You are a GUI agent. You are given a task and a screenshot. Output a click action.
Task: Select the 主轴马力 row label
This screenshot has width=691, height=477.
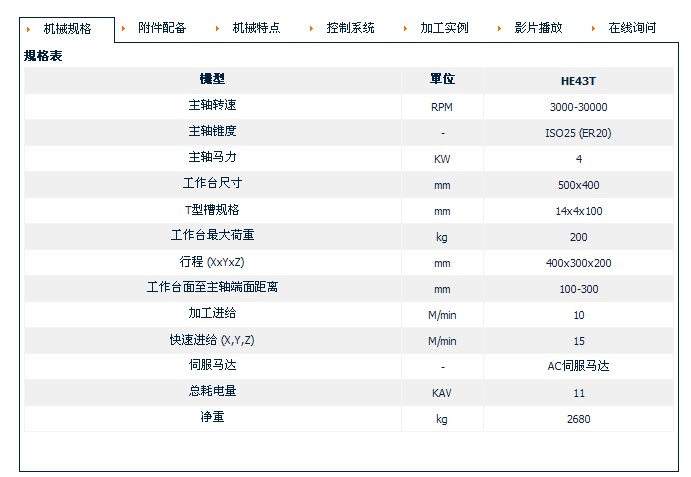[212, 157]
